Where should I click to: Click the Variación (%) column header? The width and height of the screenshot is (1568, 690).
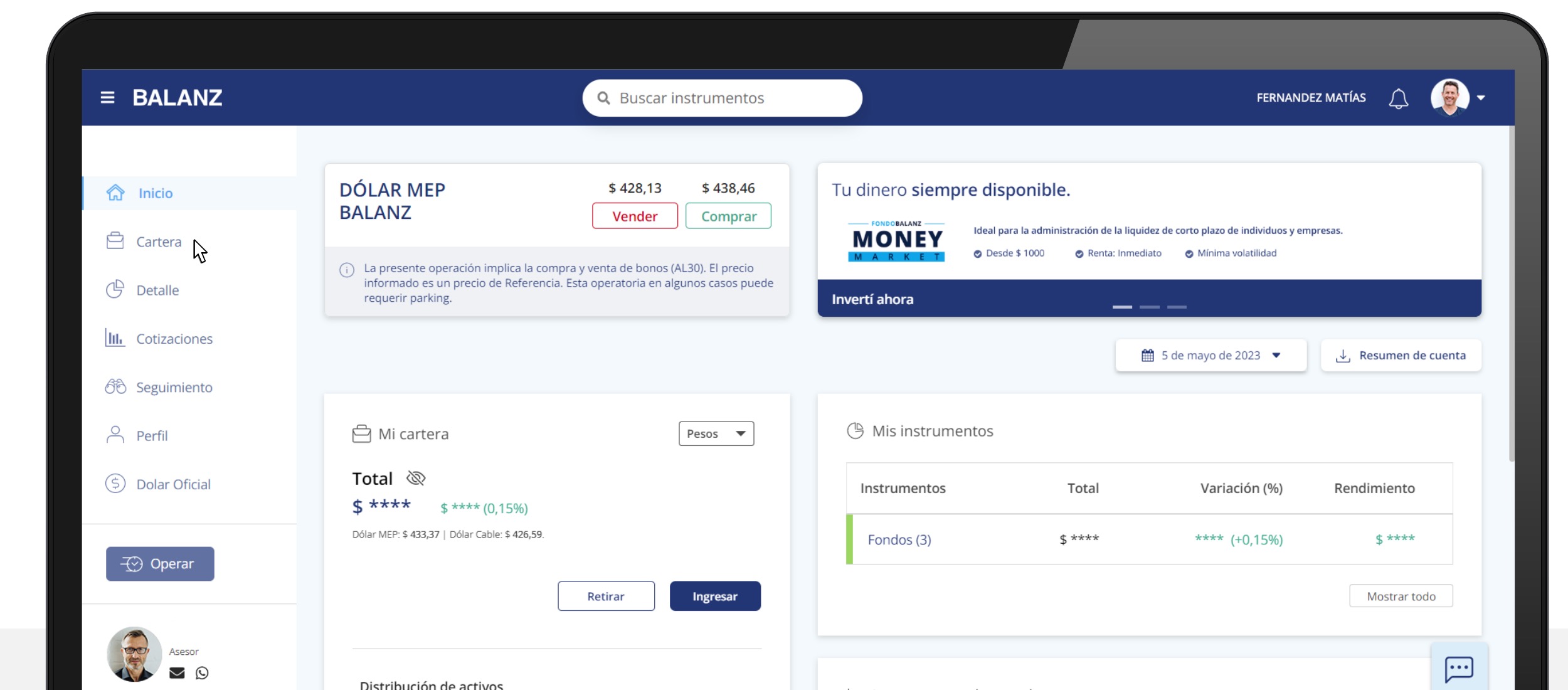[1241, 488]
